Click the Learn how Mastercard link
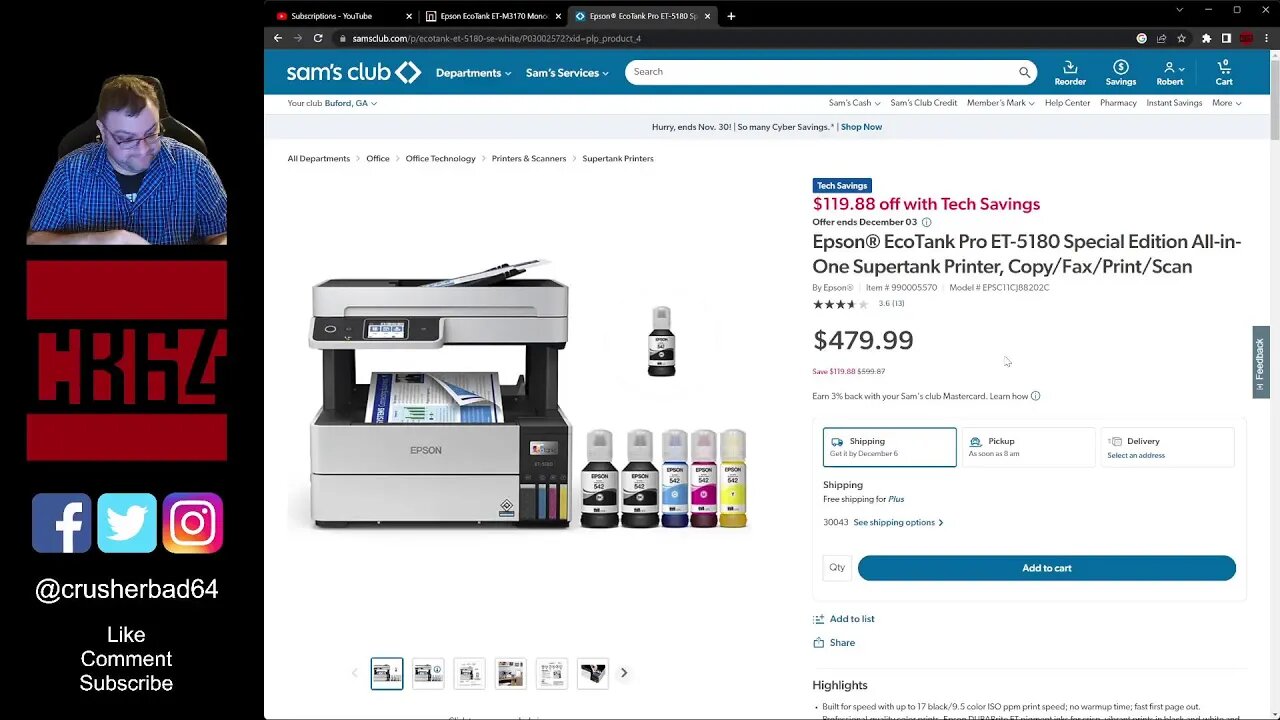Image resolution: width=1280 pixels, height=720 pixels. (1008, 396)
